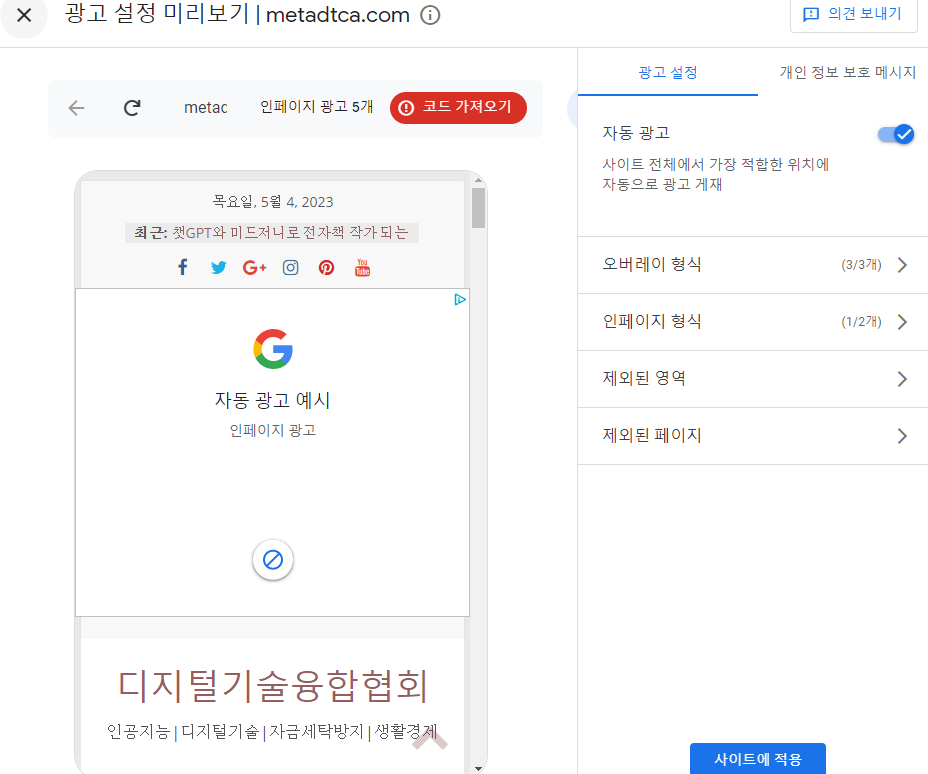Open the 챗GPT와 미드저니 news headline link
Image resolution: width=928 pixels, height=774 pixels.
click(290, 233)
